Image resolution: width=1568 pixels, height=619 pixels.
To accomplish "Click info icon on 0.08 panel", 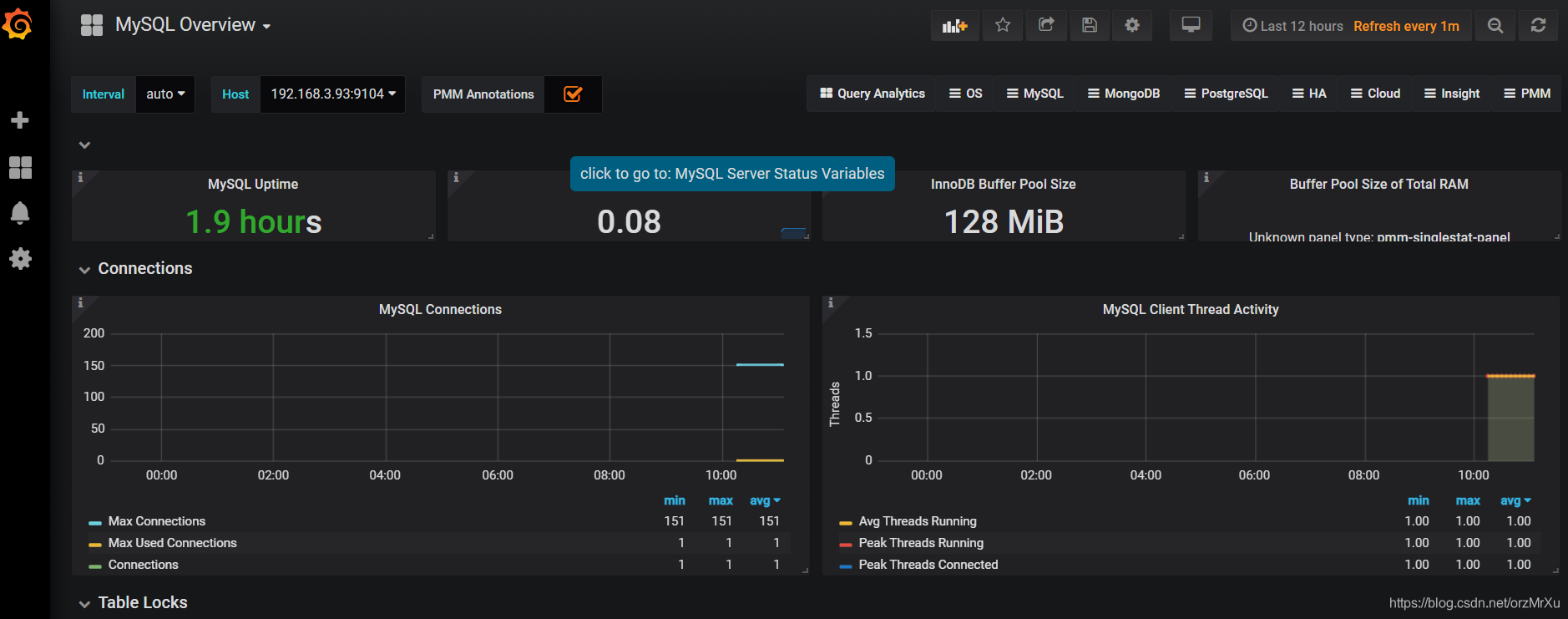I will (x=456, y=177).
